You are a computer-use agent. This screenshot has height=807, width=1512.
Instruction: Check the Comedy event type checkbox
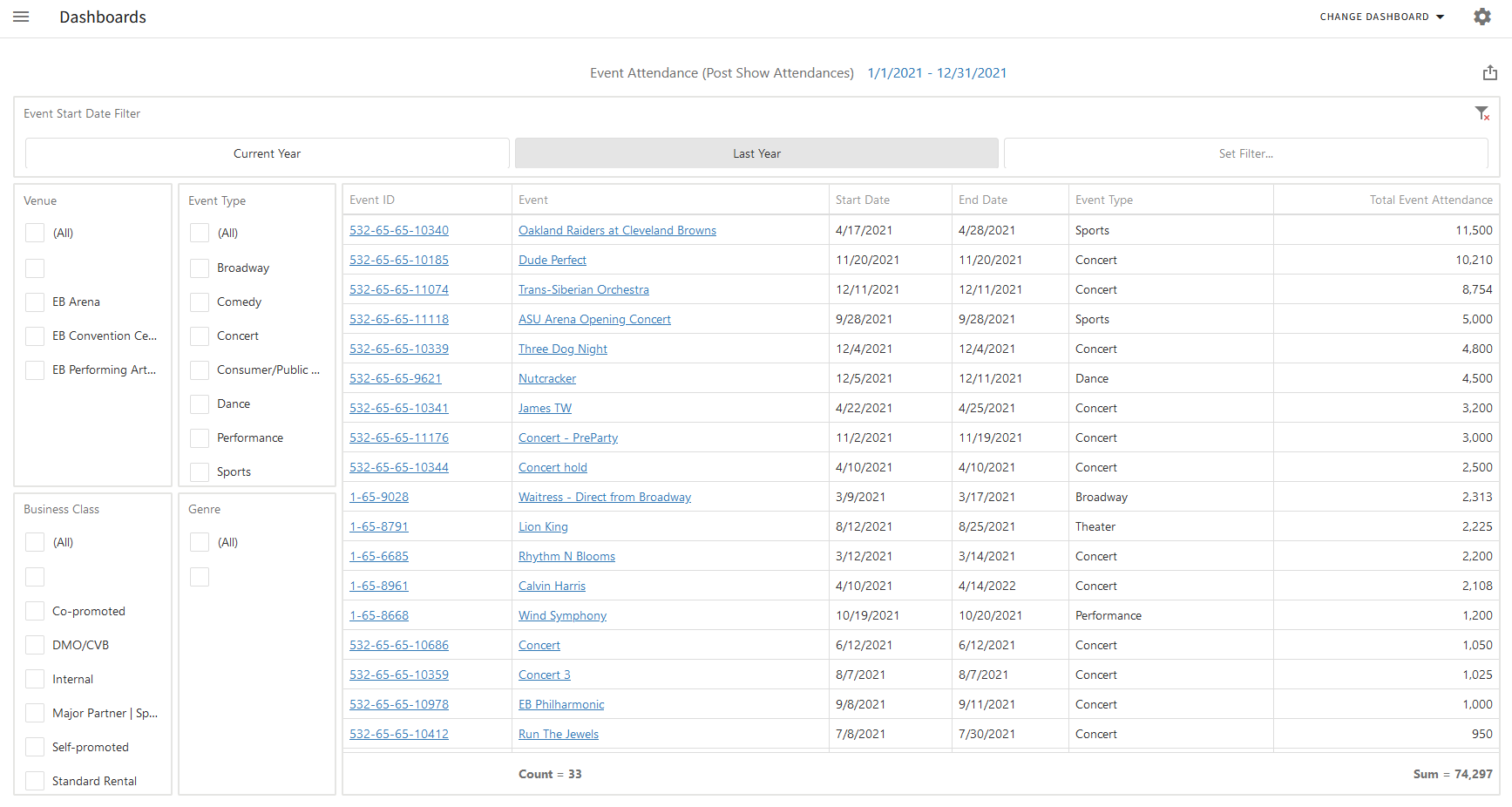(200, 302)
